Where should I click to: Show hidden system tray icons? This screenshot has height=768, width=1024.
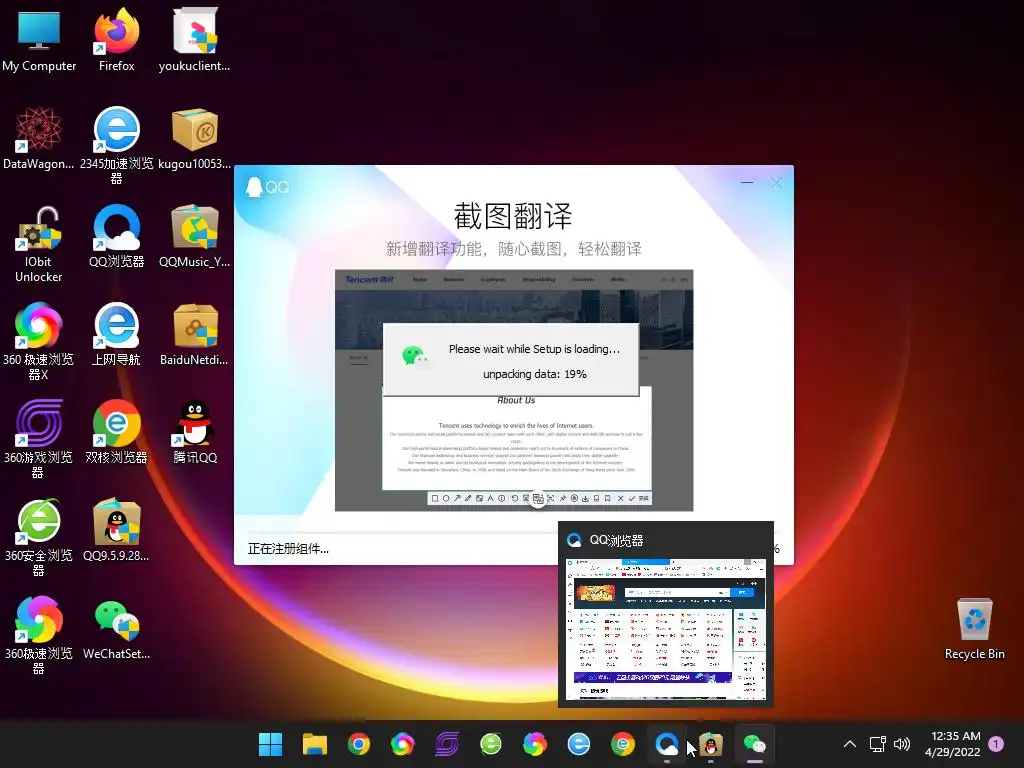tap(850, 744)
